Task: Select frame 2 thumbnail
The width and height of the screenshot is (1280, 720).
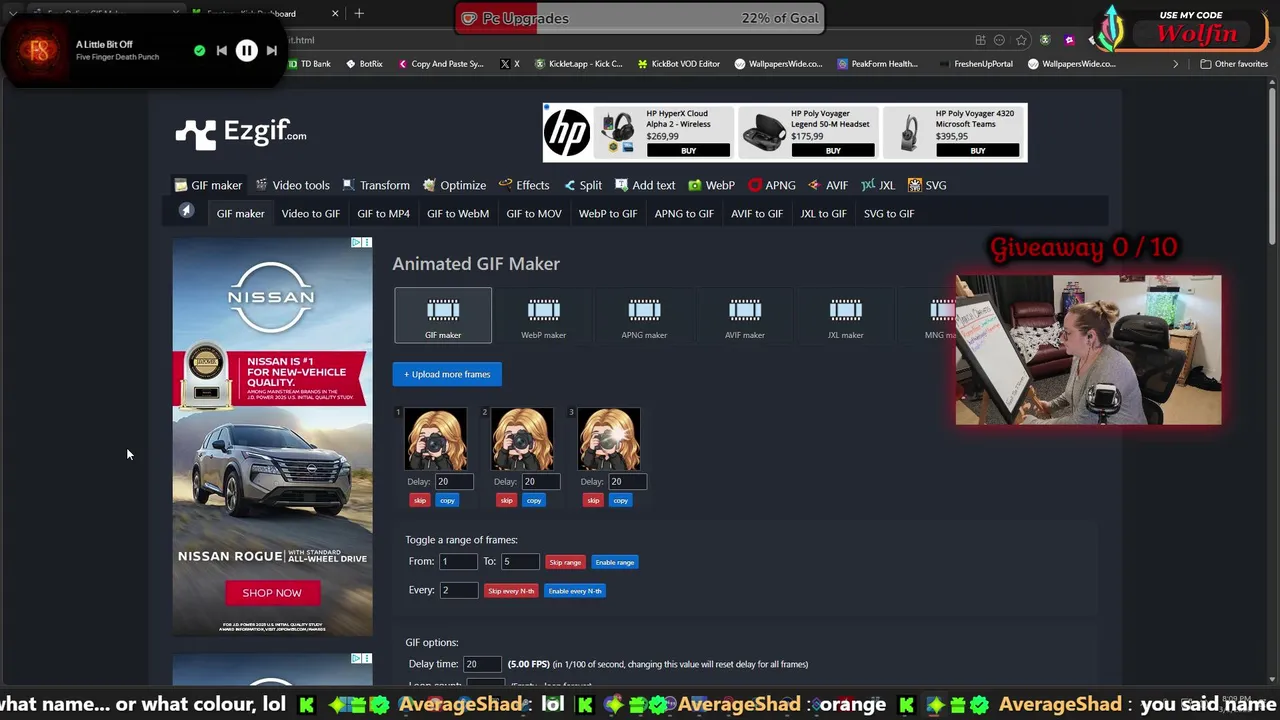Action: (x=522, y=439)
